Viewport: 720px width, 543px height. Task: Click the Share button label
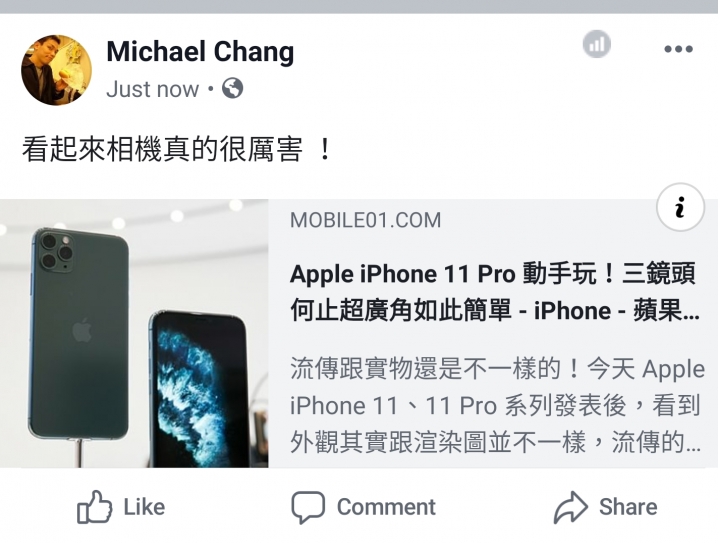point(628,507)
